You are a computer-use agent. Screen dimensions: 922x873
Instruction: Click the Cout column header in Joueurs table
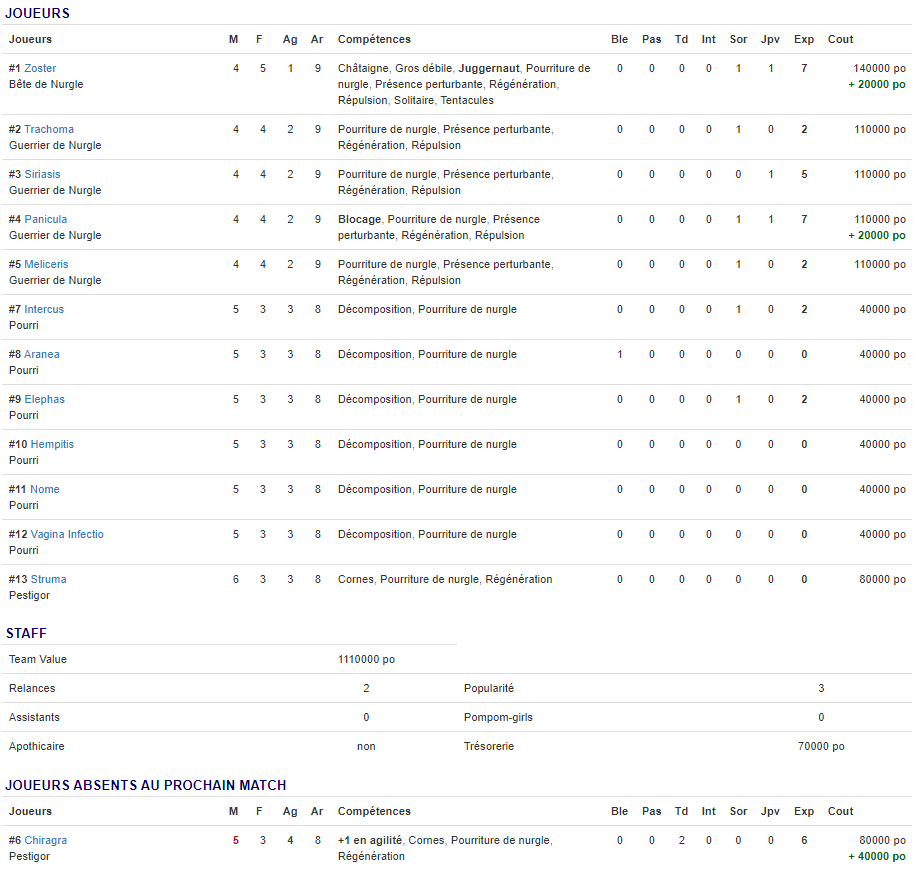(840, 39)
